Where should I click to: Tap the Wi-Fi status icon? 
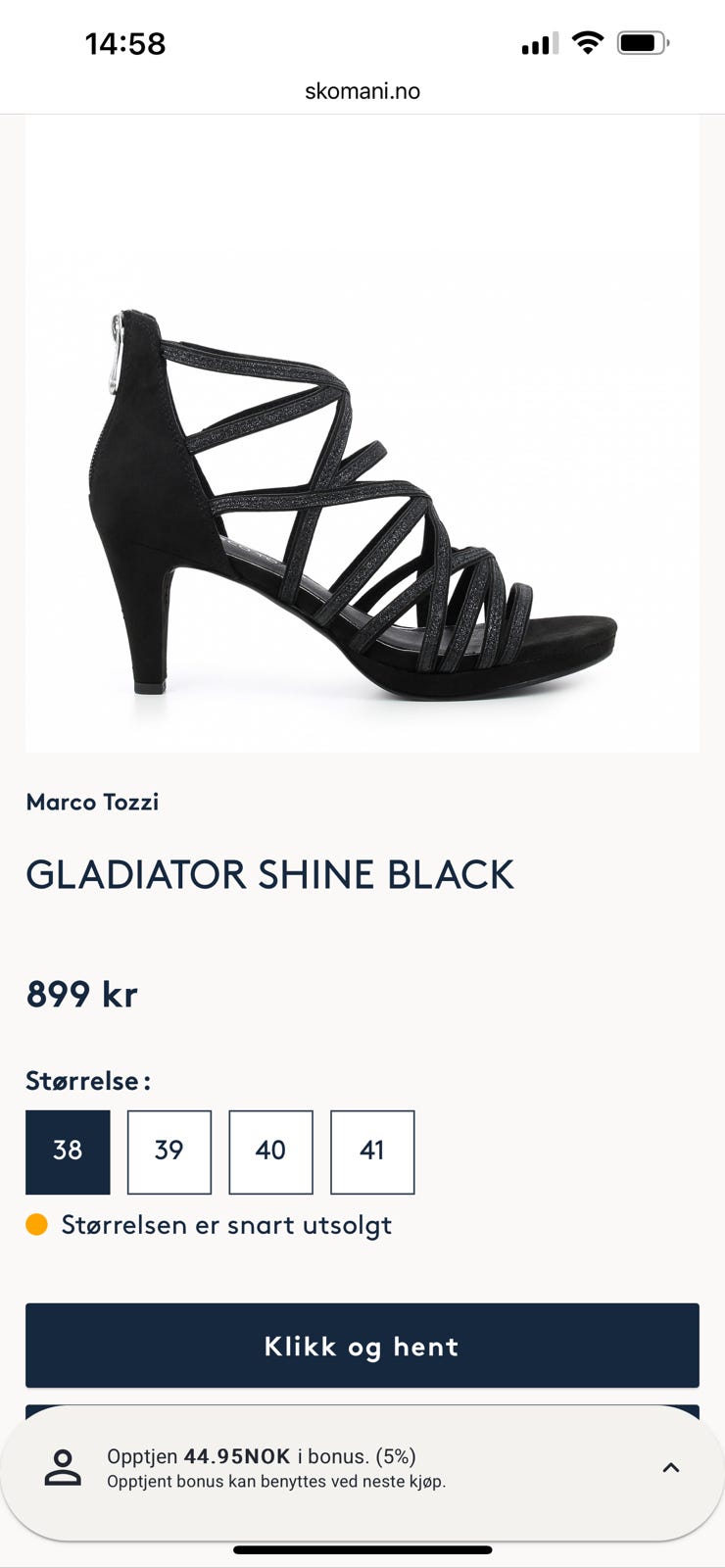[x=588, y=42]
